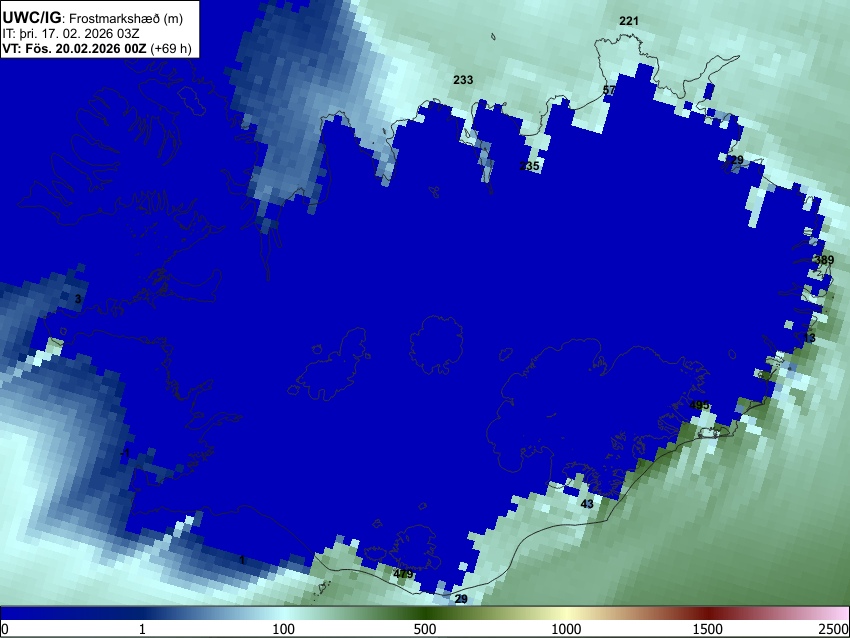
Task: Click the 1500 label on the color scale
Action: [x=708, y=629]
